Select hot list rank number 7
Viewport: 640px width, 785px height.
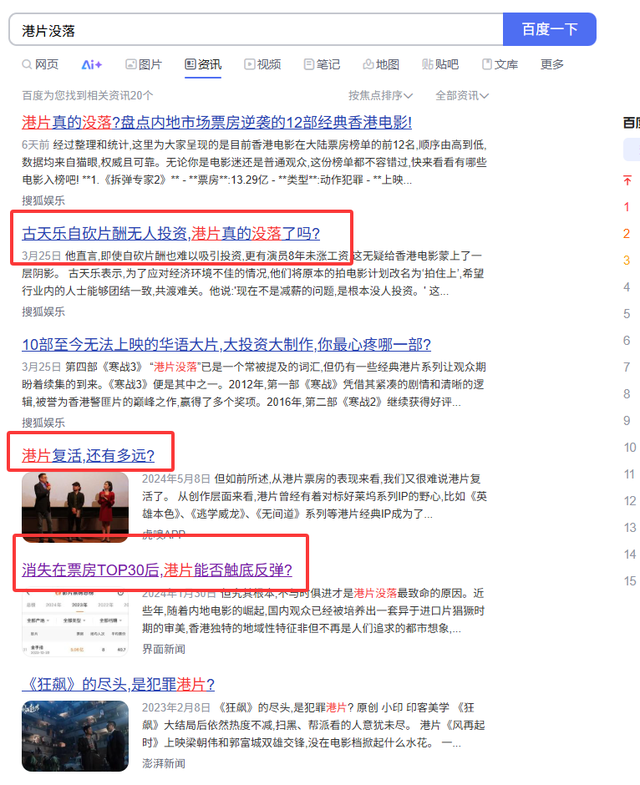point(626,367)
